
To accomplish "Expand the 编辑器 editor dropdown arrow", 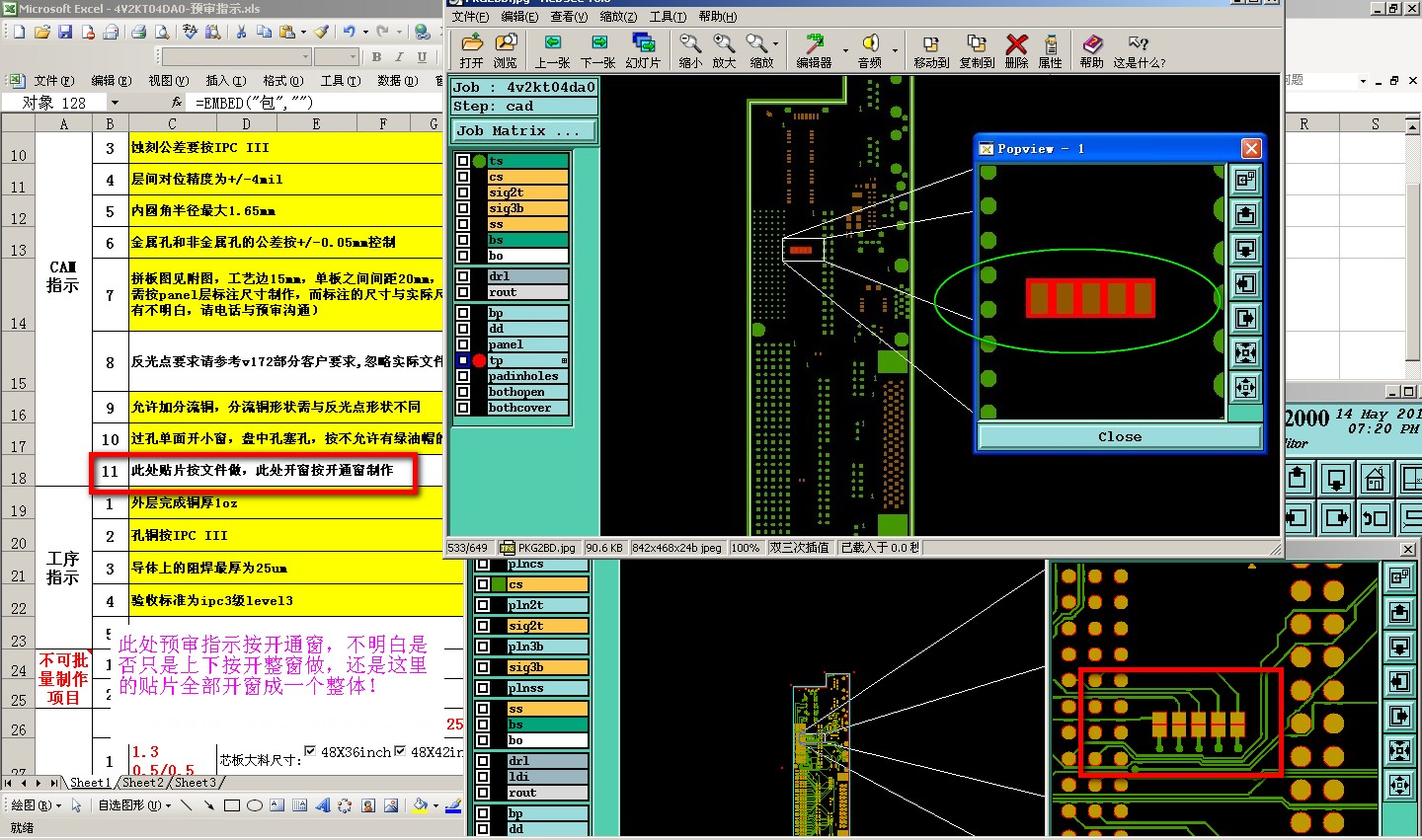I will (x=845, y=49).
